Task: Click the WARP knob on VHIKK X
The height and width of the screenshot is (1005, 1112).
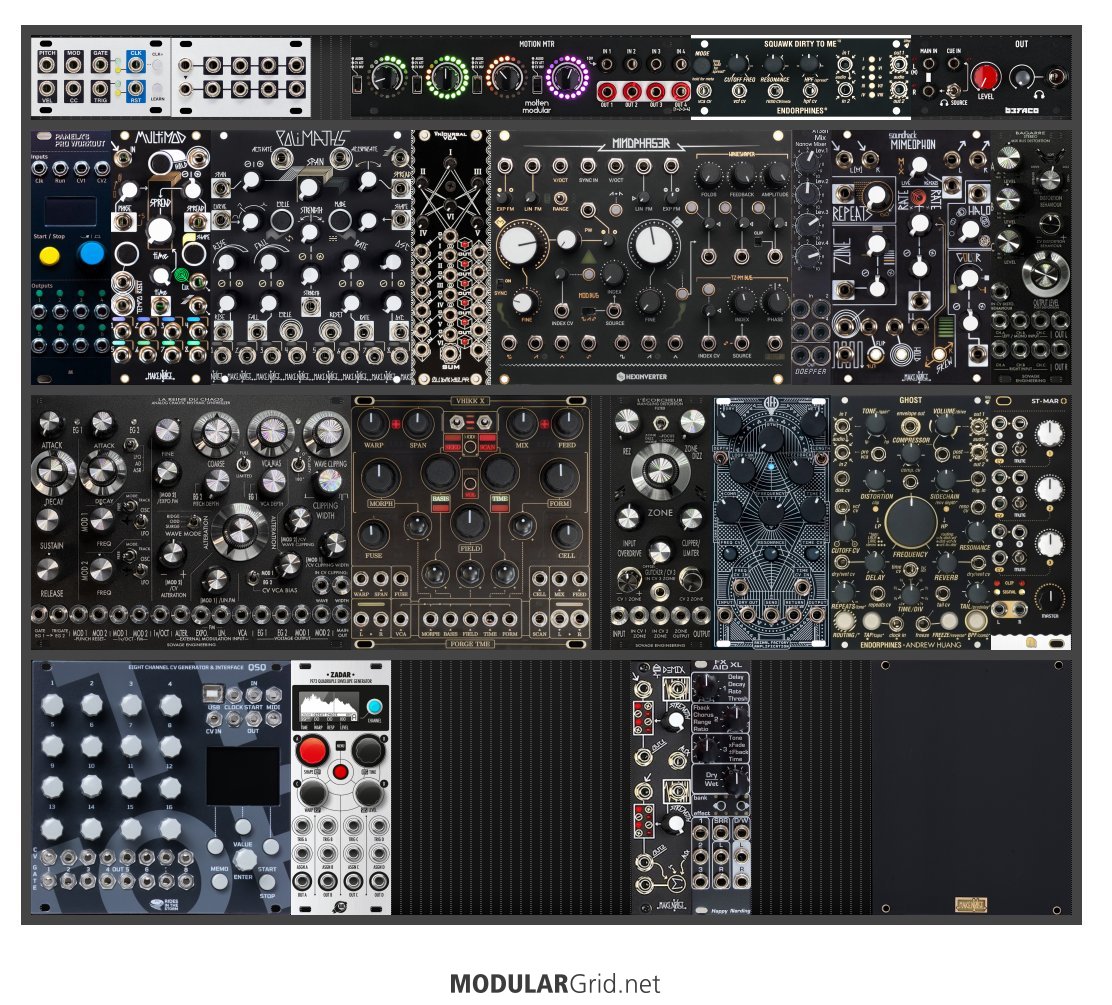Action: point(373,422)
